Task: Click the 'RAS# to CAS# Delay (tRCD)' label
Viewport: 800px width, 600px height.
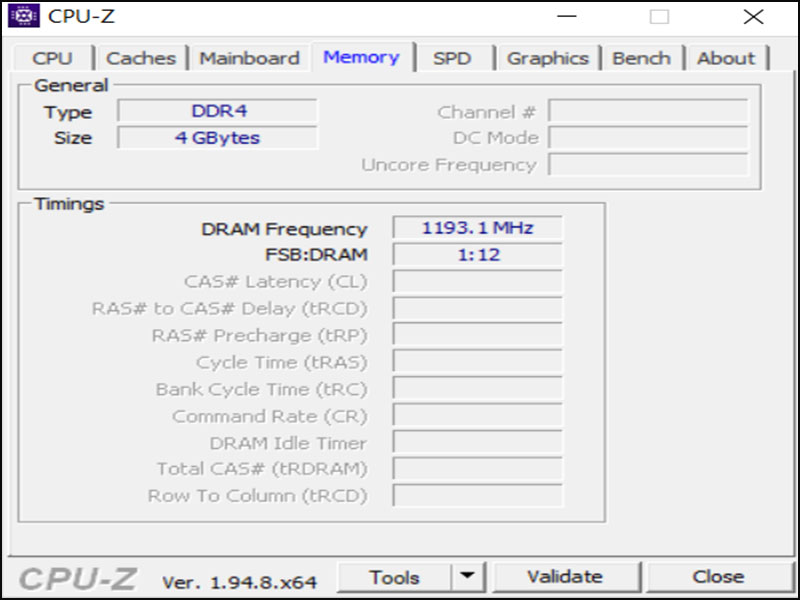Action: 230,309
